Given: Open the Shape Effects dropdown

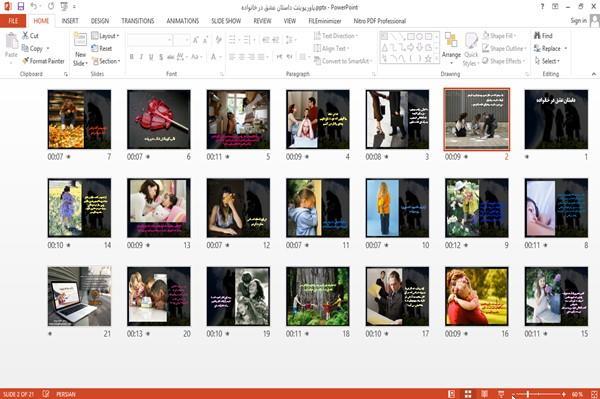Looking at the screenshot, I should click(504, 61).
